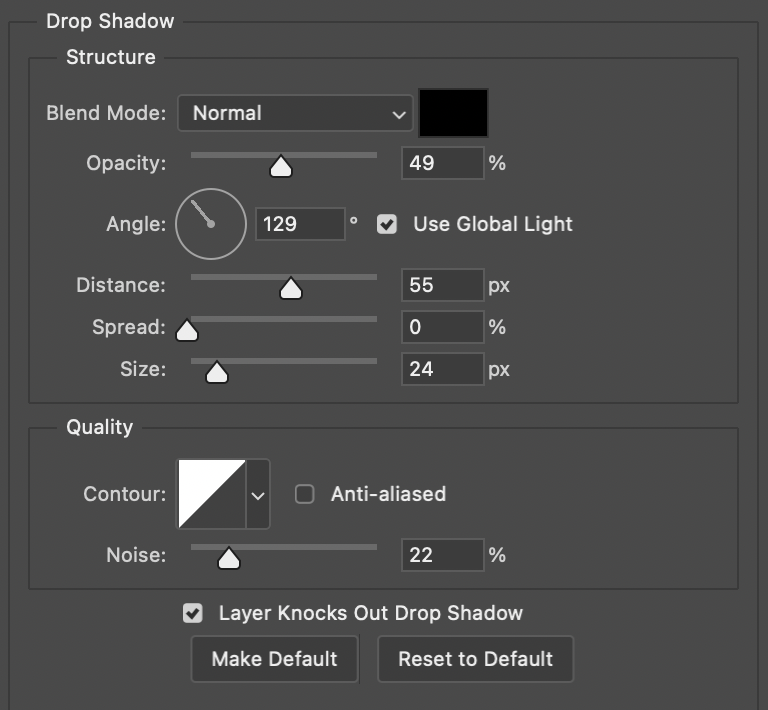Select the Distance pixel value field

tap(443, 285)
